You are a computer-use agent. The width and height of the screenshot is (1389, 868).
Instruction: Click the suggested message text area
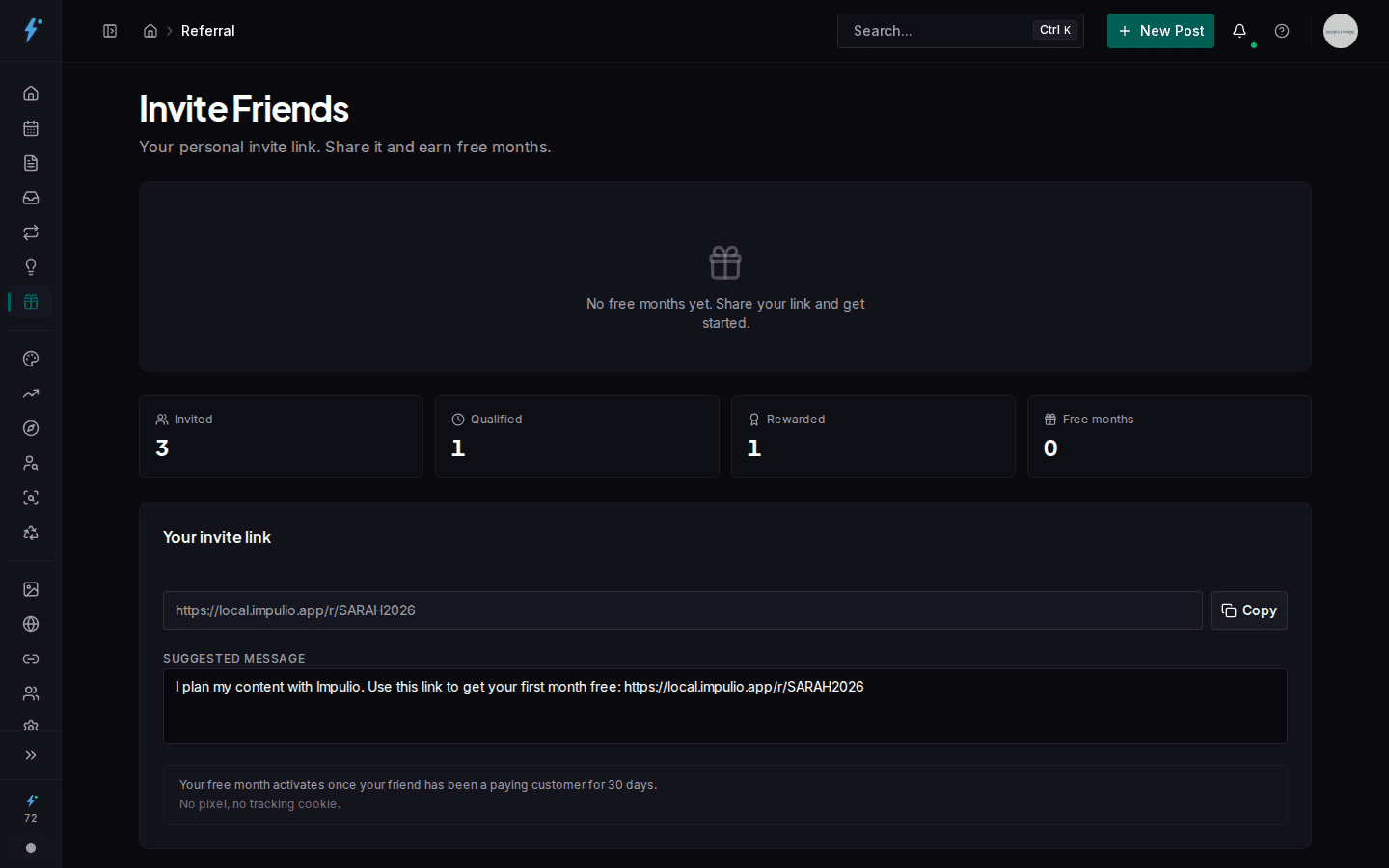(725, 706)
